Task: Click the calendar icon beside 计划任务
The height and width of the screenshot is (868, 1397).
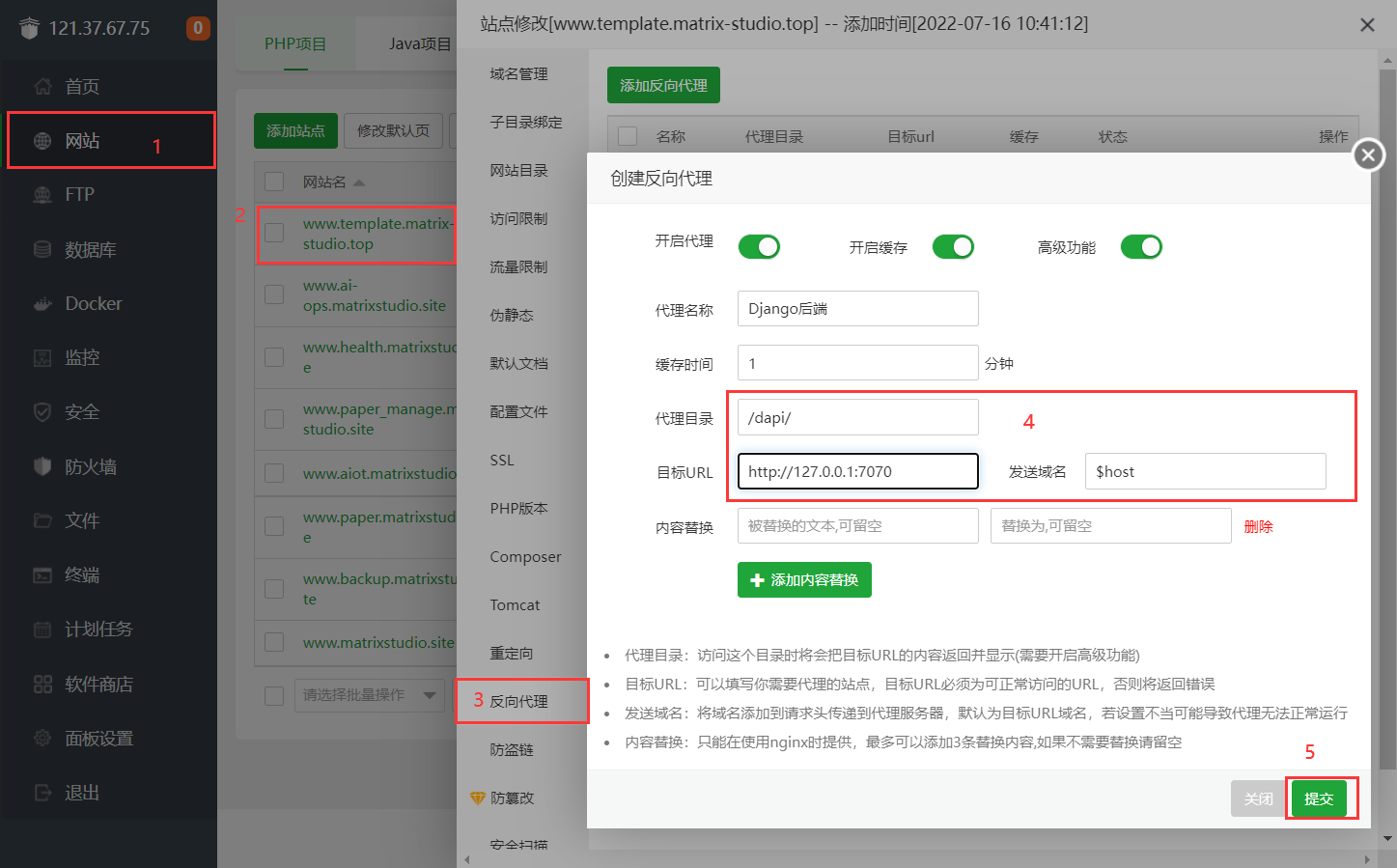Action: coord(42,630)
